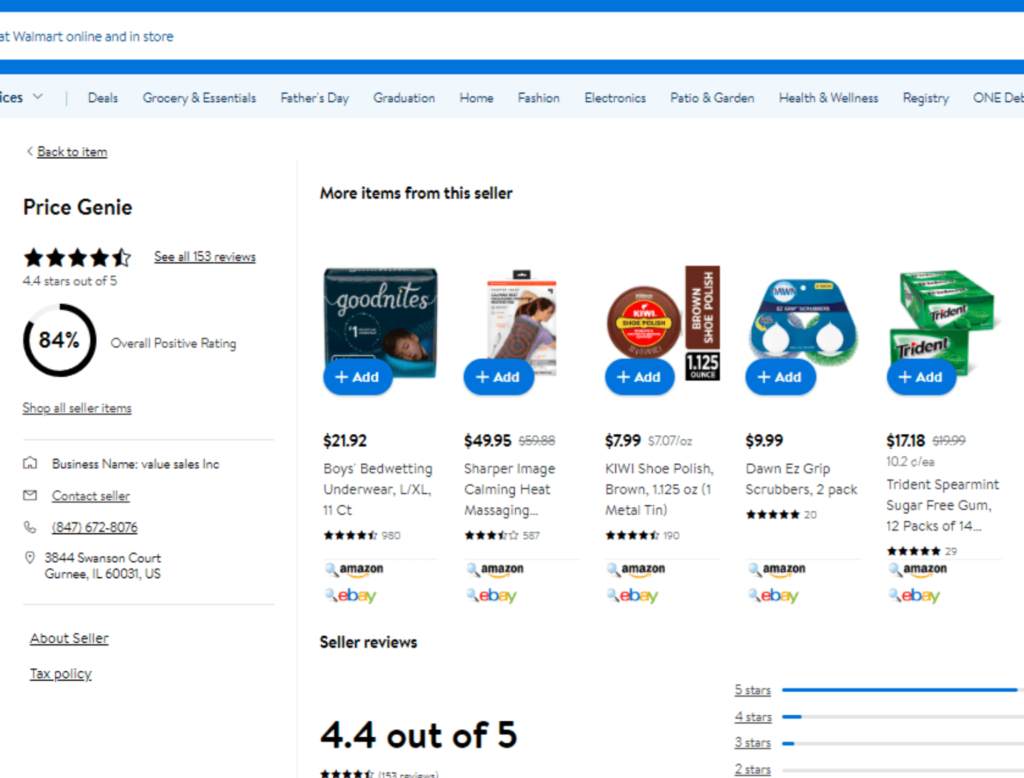Open the KIWI Shoe Polish product title

[660, 489]
